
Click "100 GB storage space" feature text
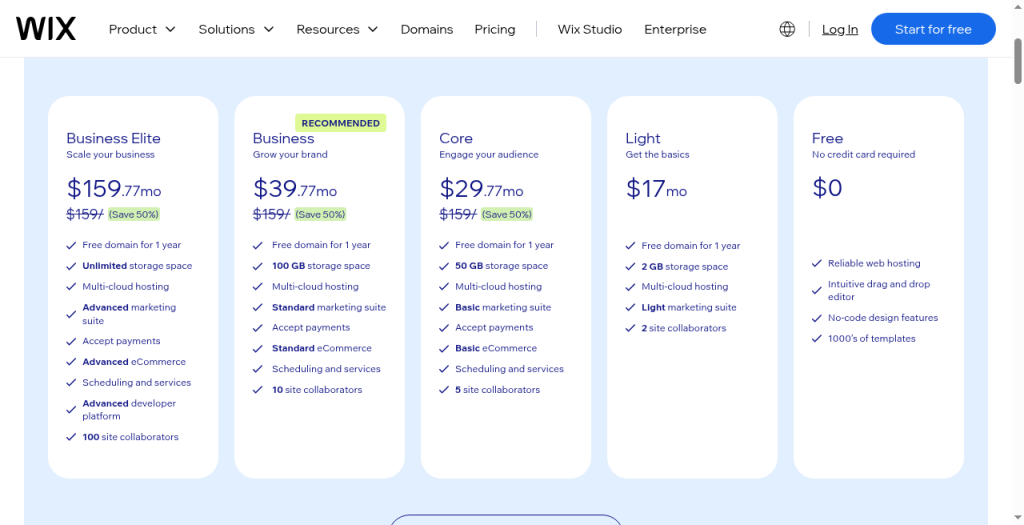(321, 266)
